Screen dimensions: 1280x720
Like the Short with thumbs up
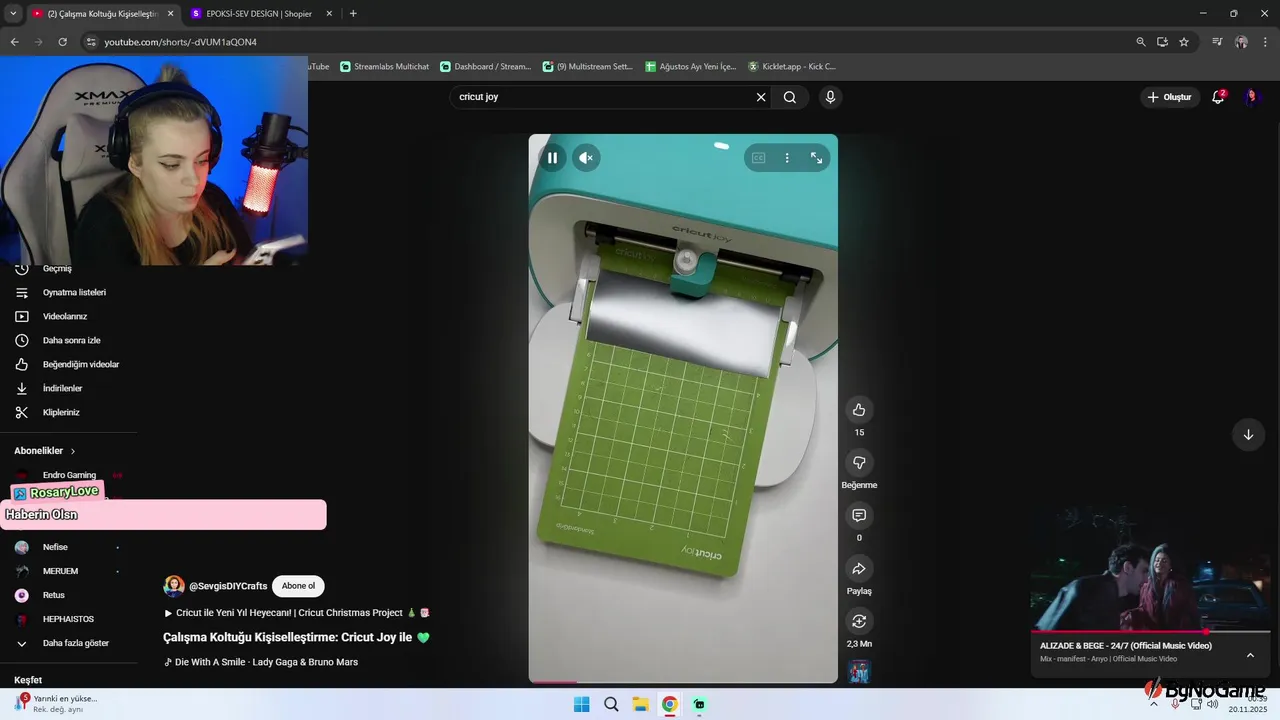click(859, 409)
